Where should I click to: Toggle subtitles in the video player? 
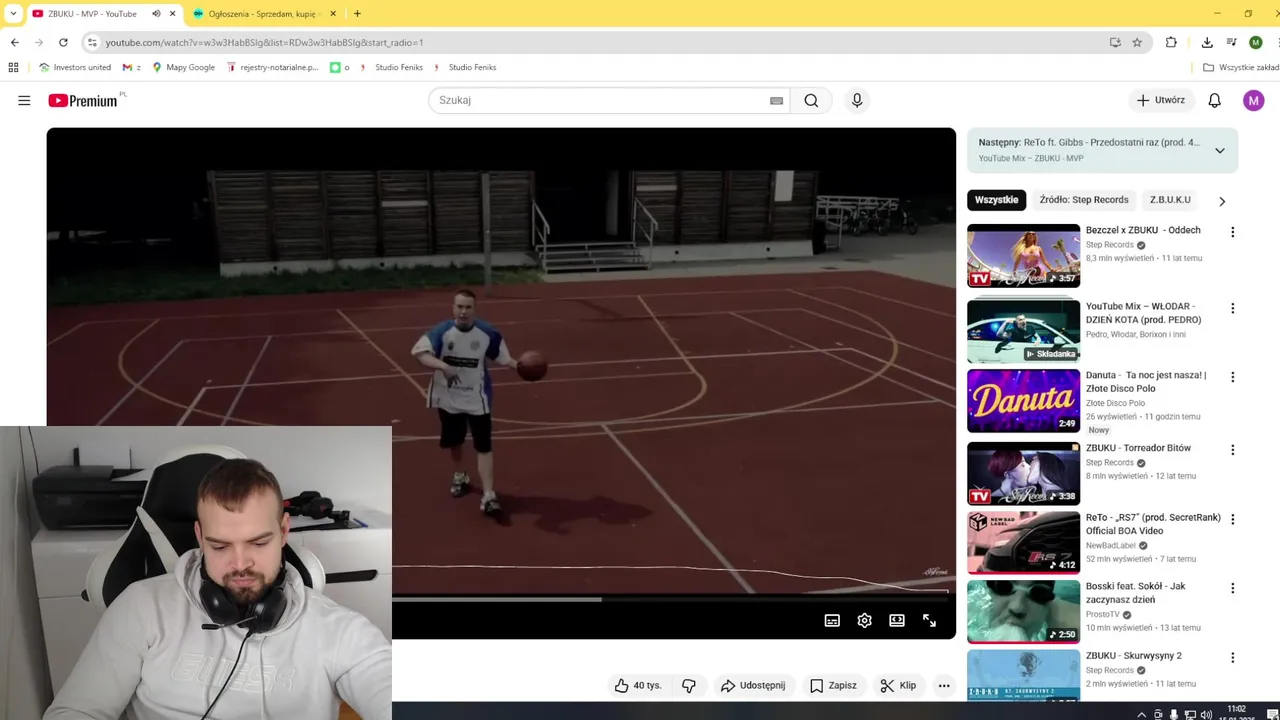pos(832,620)
